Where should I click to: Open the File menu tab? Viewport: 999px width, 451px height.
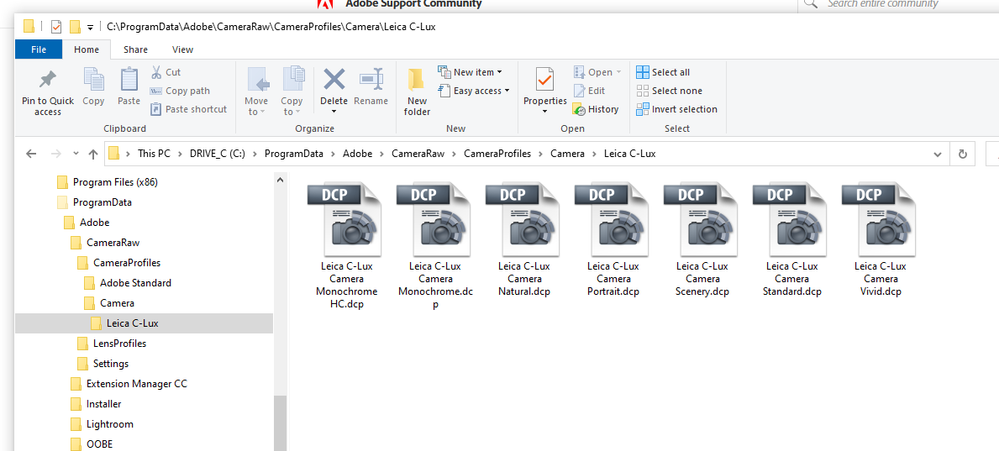[x=38, y=49]
